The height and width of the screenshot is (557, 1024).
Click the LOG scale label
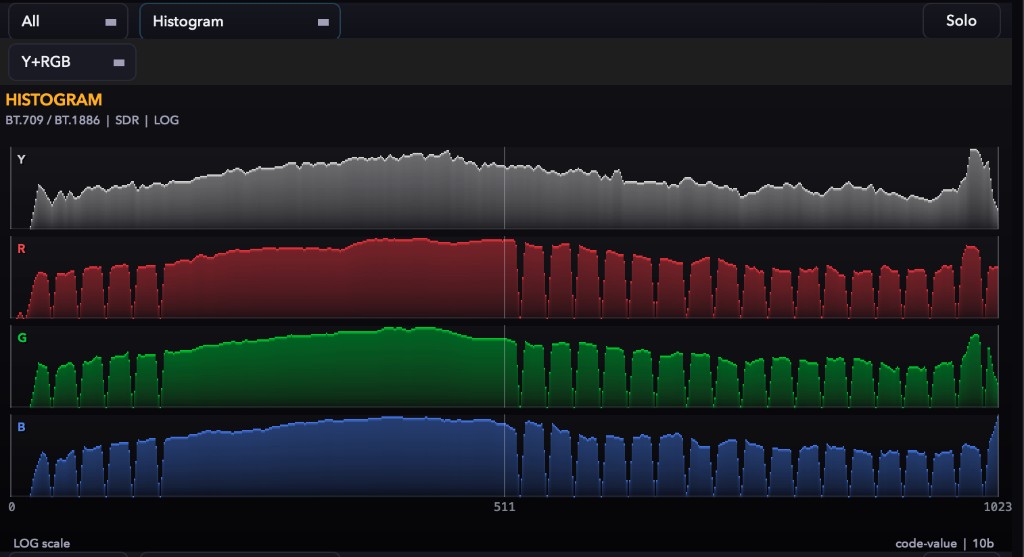[41, 543]
